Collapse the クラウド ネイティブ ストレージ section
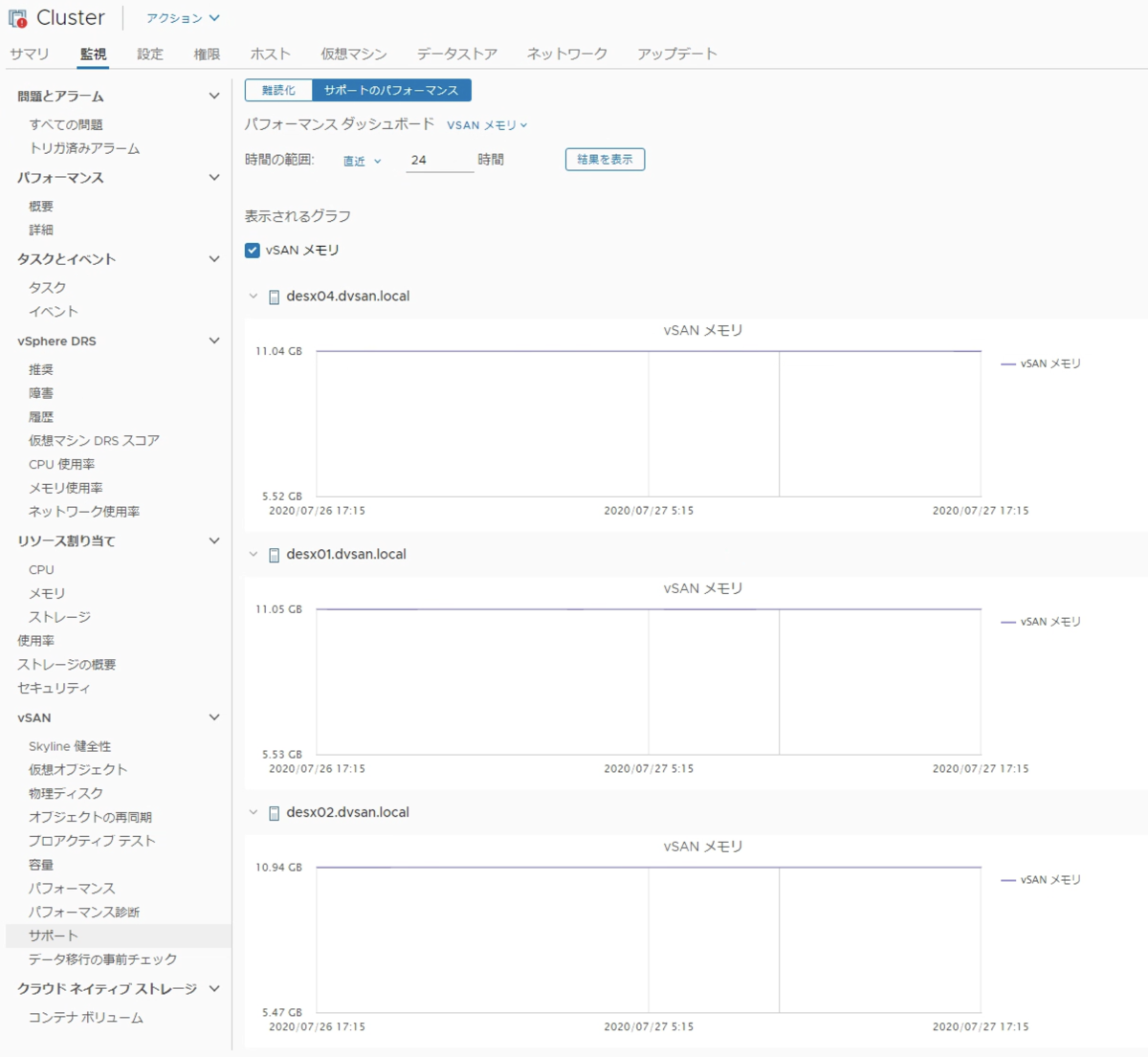This screenshot has height=1057, width=1148. click(214, 988)
